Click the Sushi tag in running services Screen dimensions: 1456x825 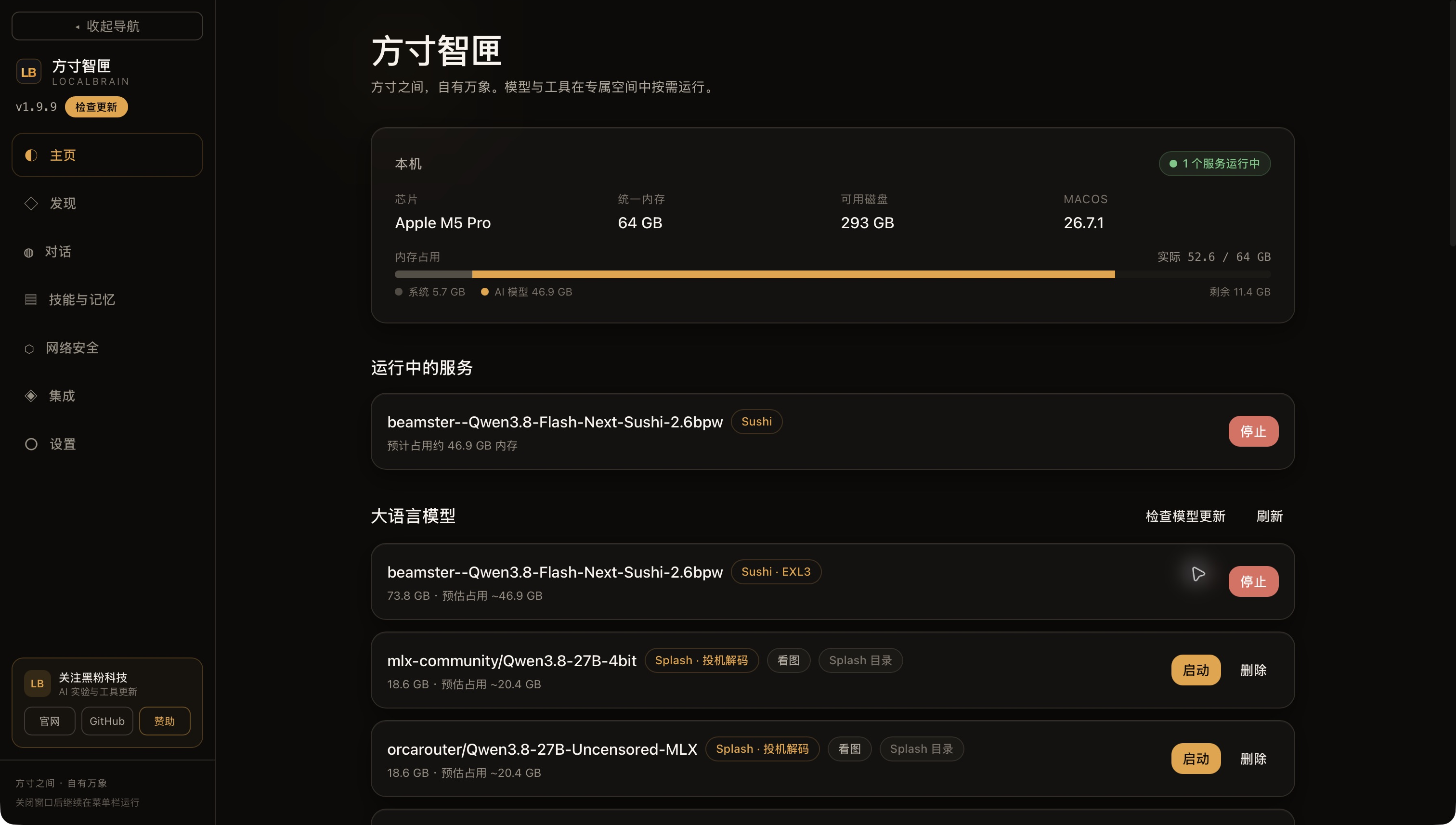pos(756,422)
